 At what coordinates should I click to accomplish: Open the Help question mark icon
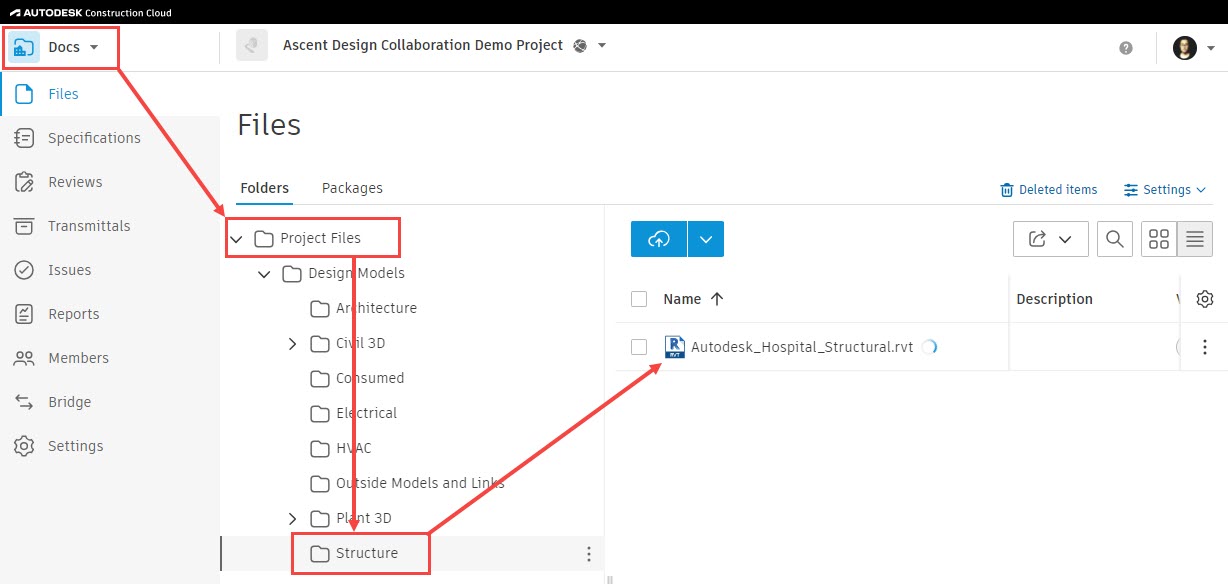pos(1126,48)
